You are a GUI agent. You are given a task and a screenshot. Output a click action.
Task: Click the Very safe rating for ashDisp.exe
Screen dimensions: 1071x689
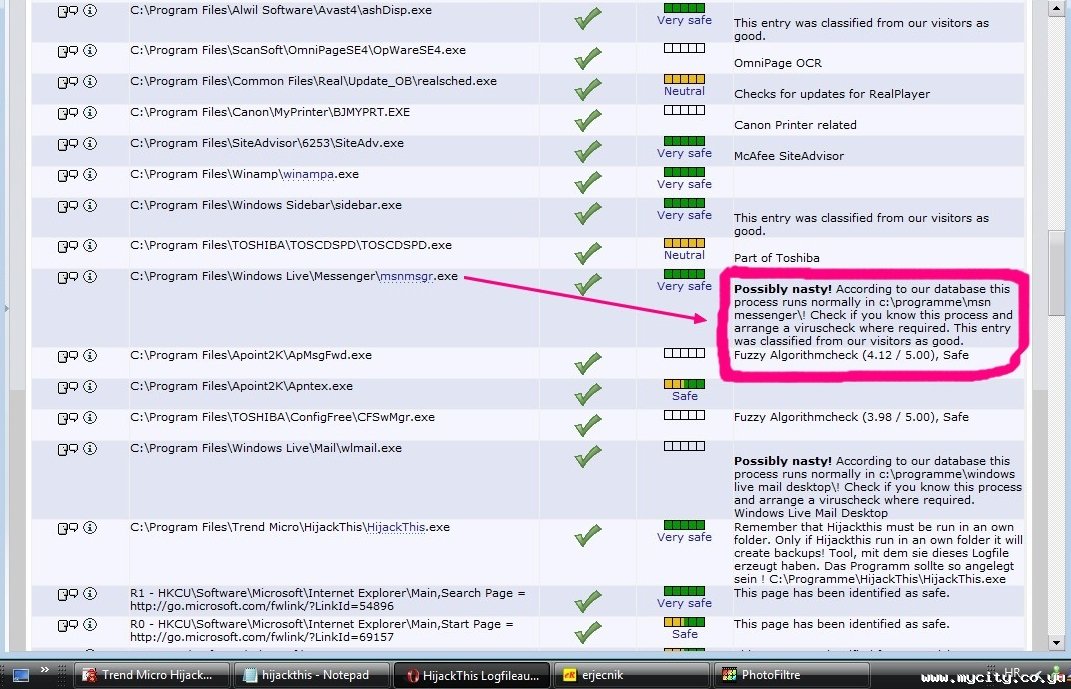point(684,20)
